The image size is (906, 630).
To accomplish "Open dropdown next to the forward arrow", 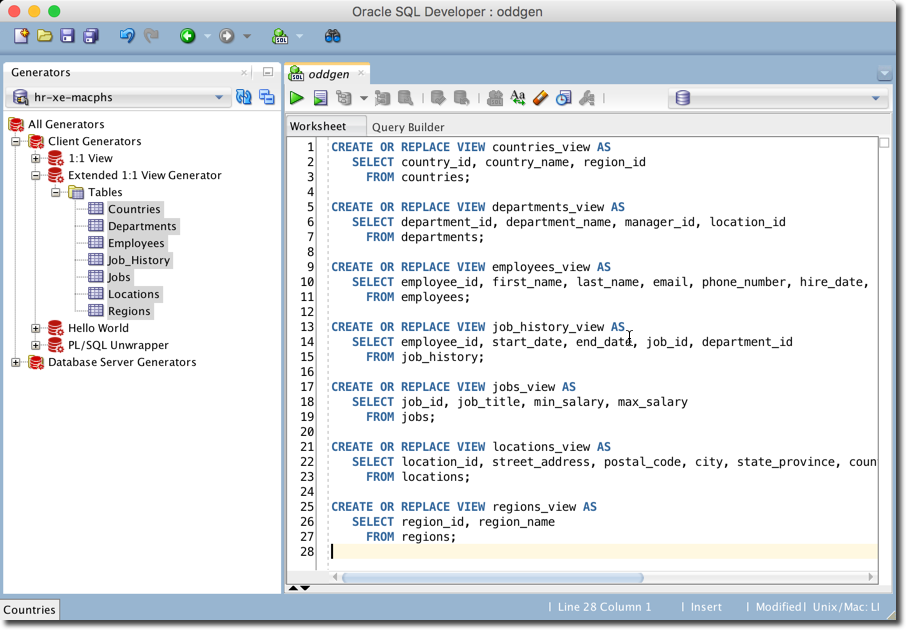I will [x=247, y=36].
